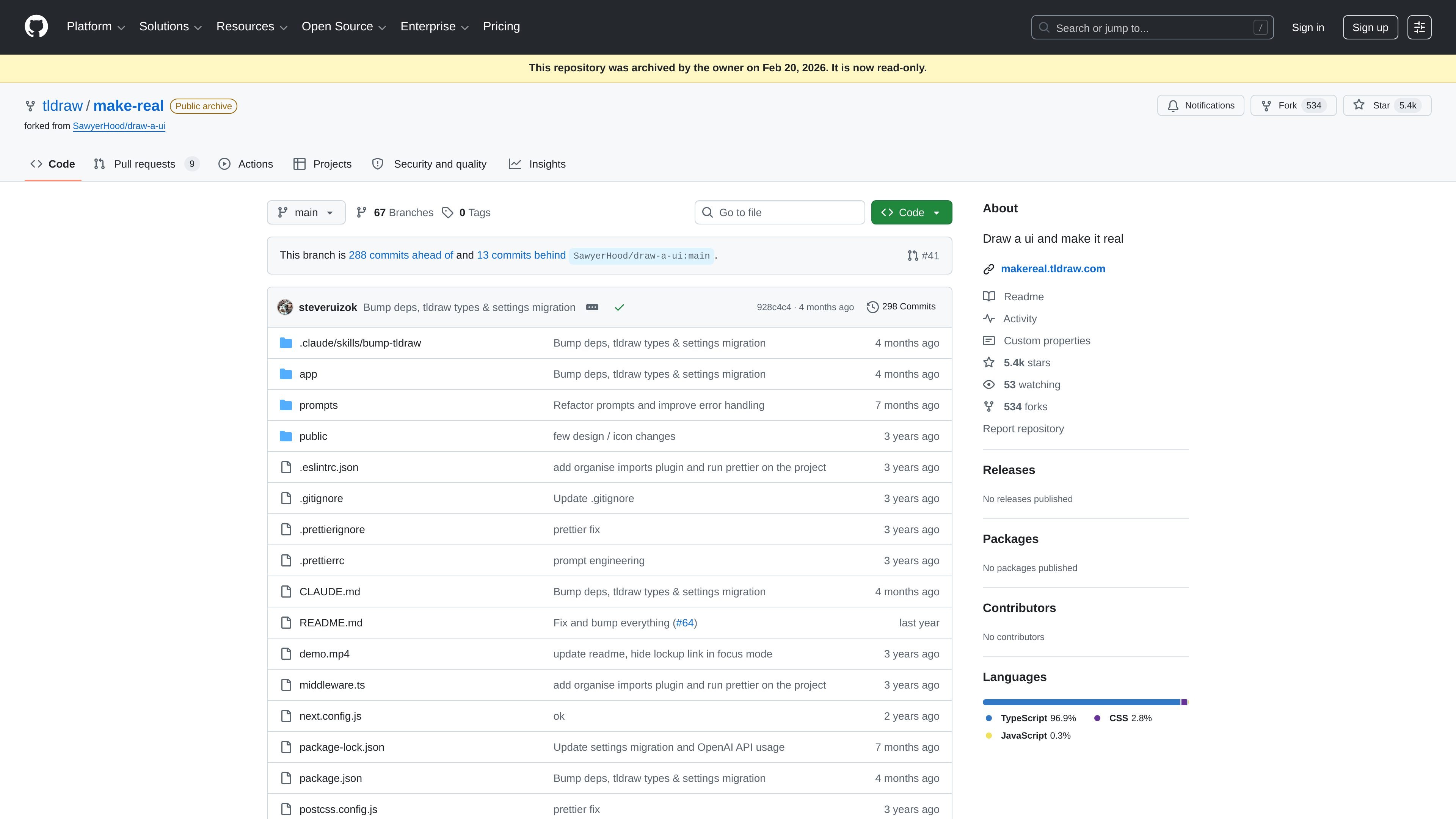Go to the GitHub homepage logo
Screen dimensions: 1456x819
coord(36,27)
